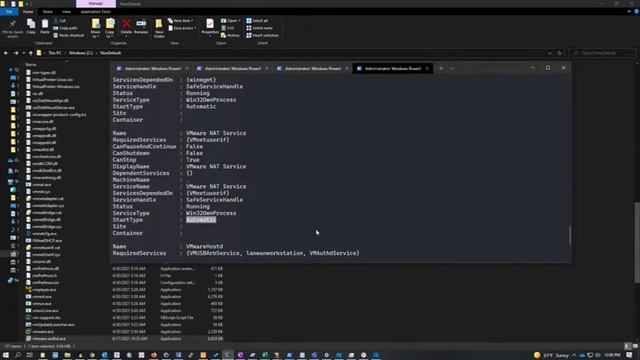The image size is (640, 360).
Task: Create a New folder from the ribbon
Action: point(159,28)
